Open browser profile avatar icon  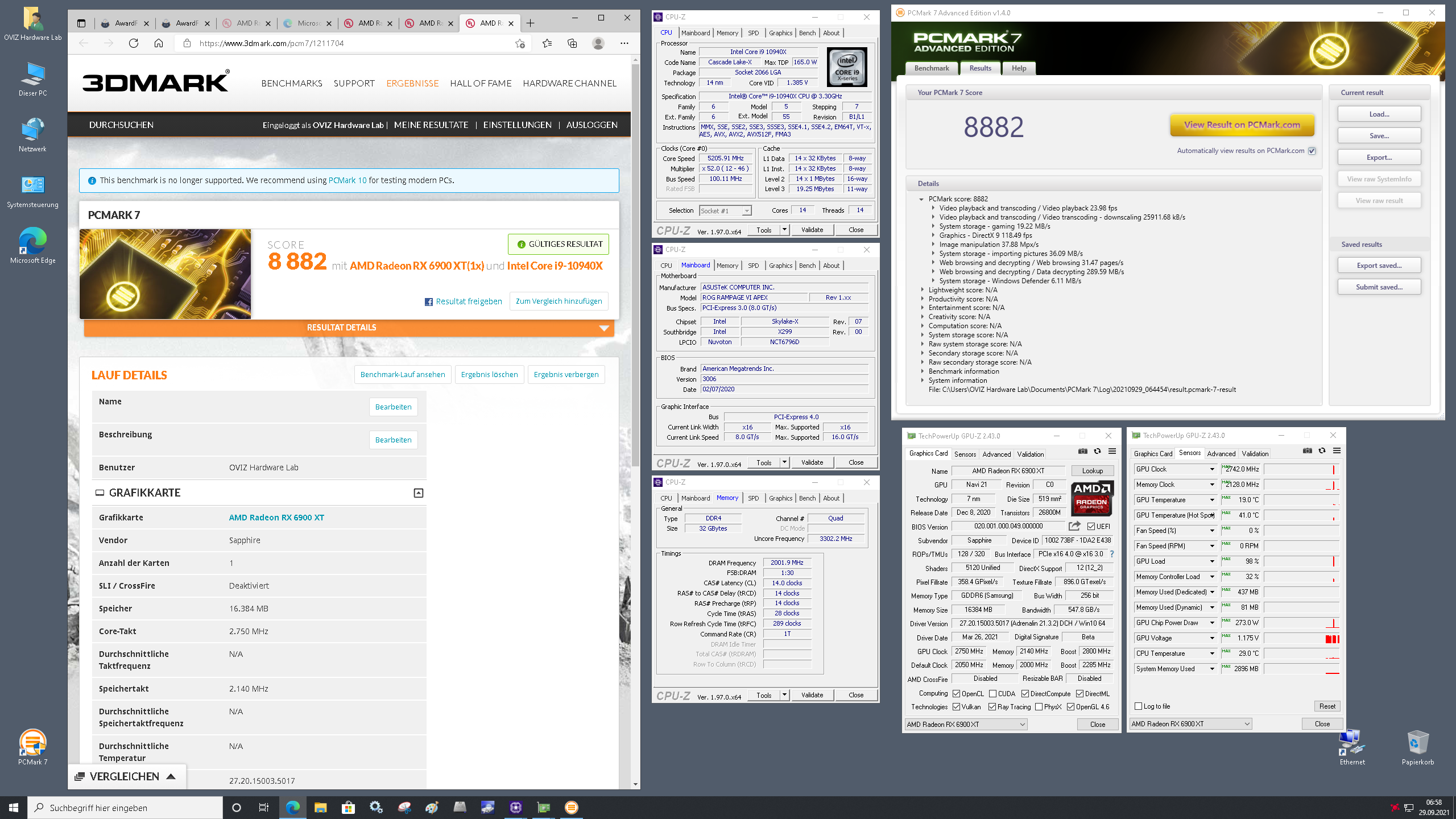point(598,43)
